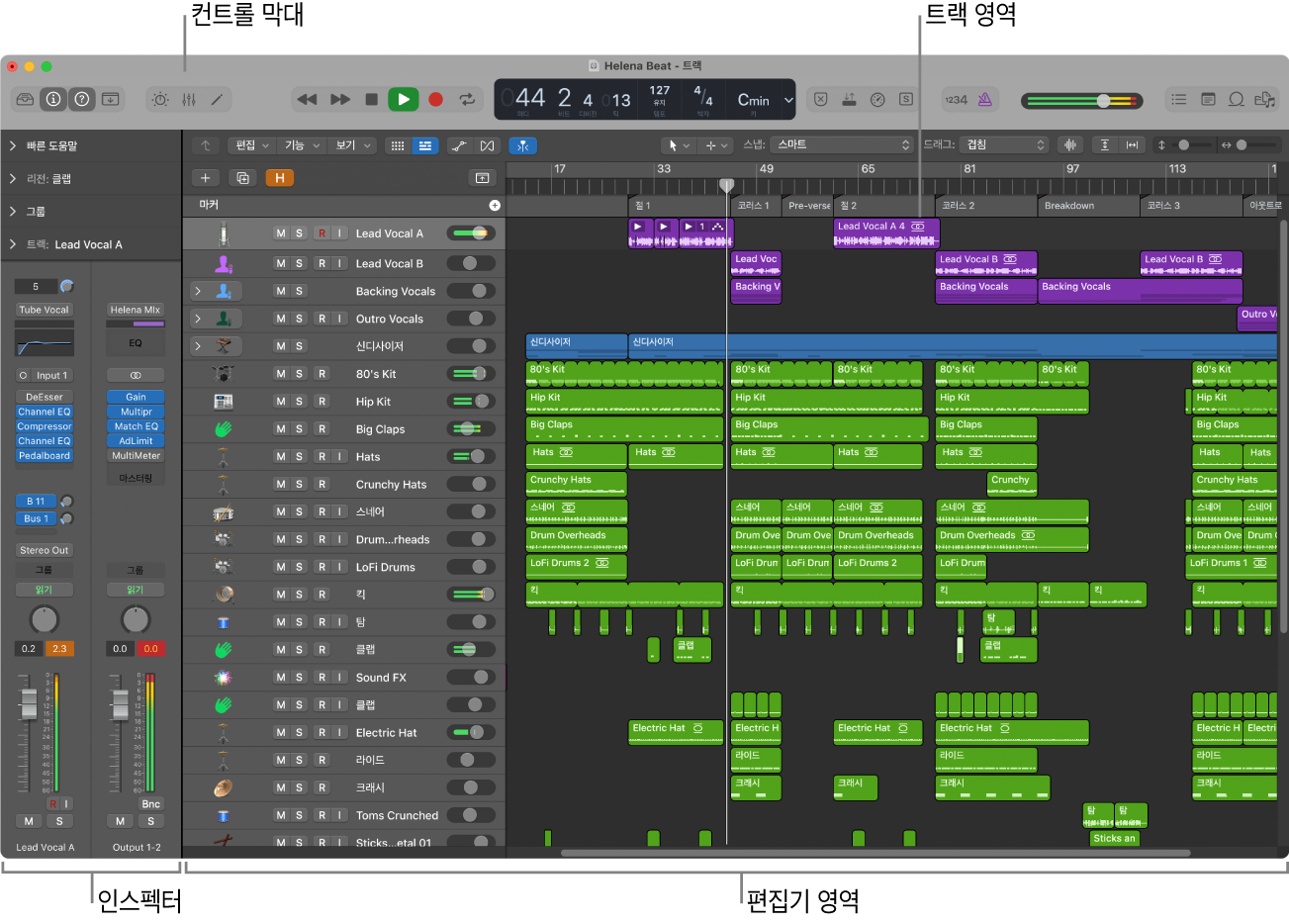Expand the 트랙: Lead Vocal A section
This screenshot has height=924, width=1289.
pyautogui.click(x=13, y=244)
